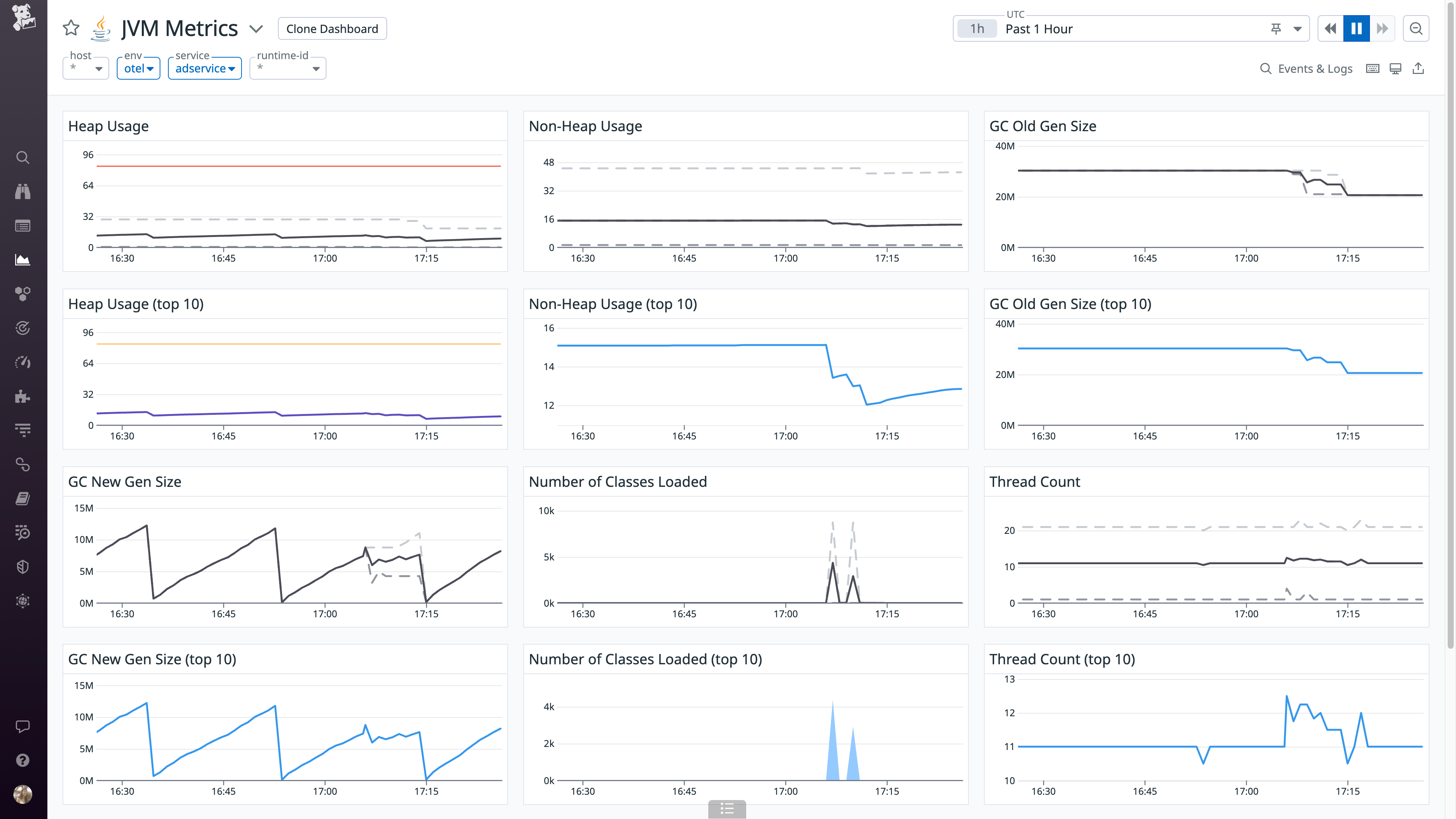1456x819 pixels.
Task: Open the user avatar account menu
Action: tap(23, 794)
